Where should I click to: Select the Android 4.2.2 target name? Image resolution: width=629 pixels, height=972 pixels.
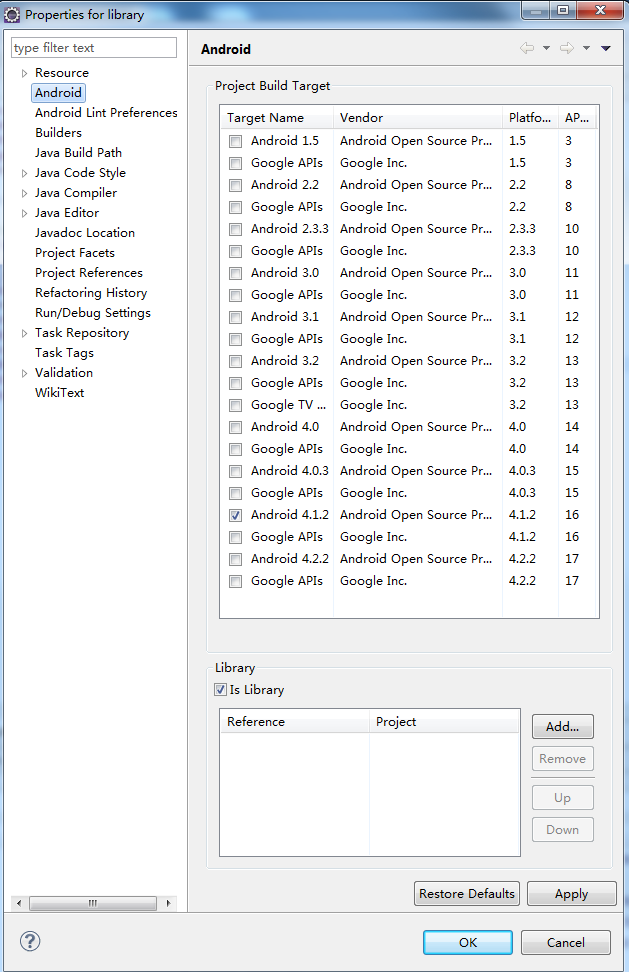[x=290, y=559]
